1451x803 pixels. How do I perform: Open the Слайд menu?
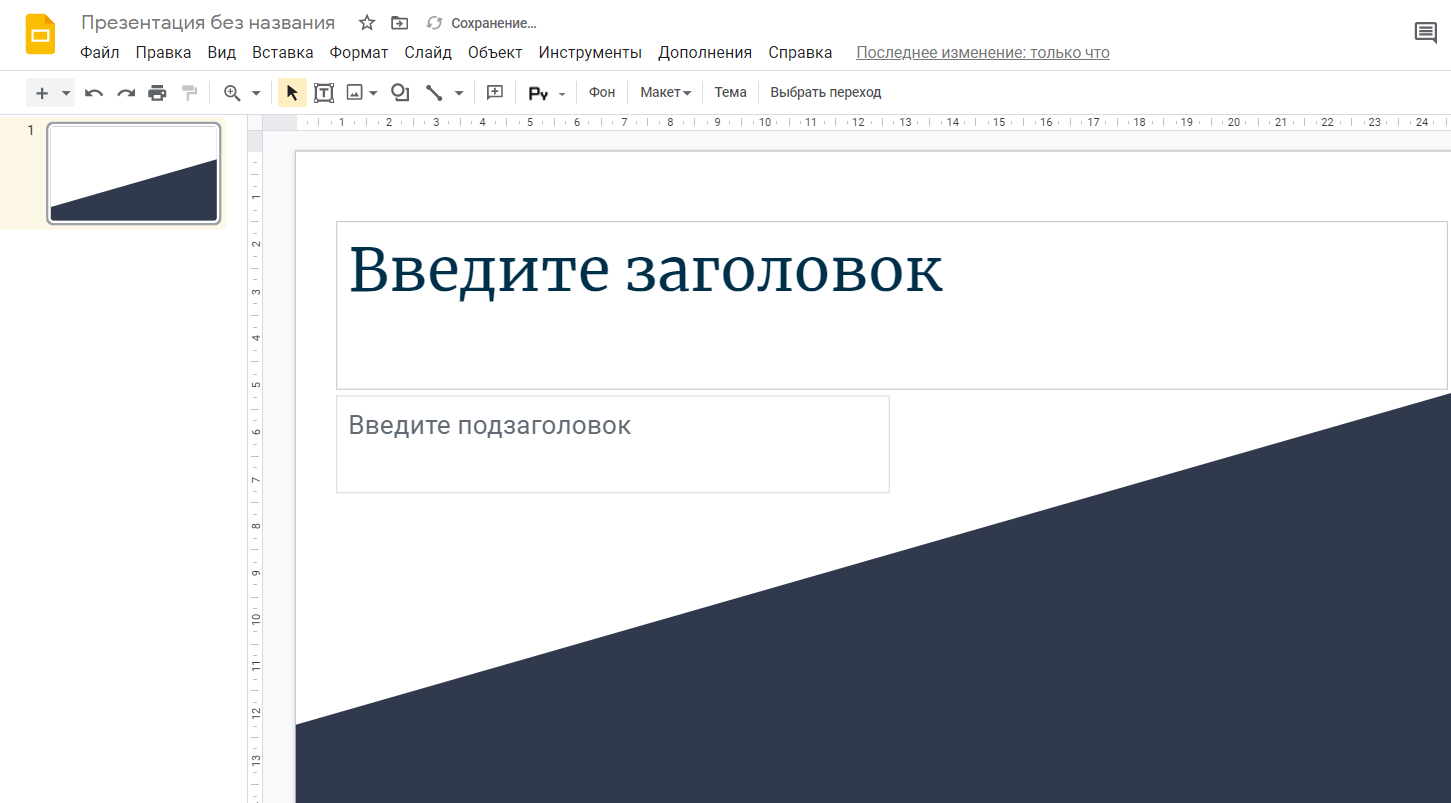(x=428, y=53)
